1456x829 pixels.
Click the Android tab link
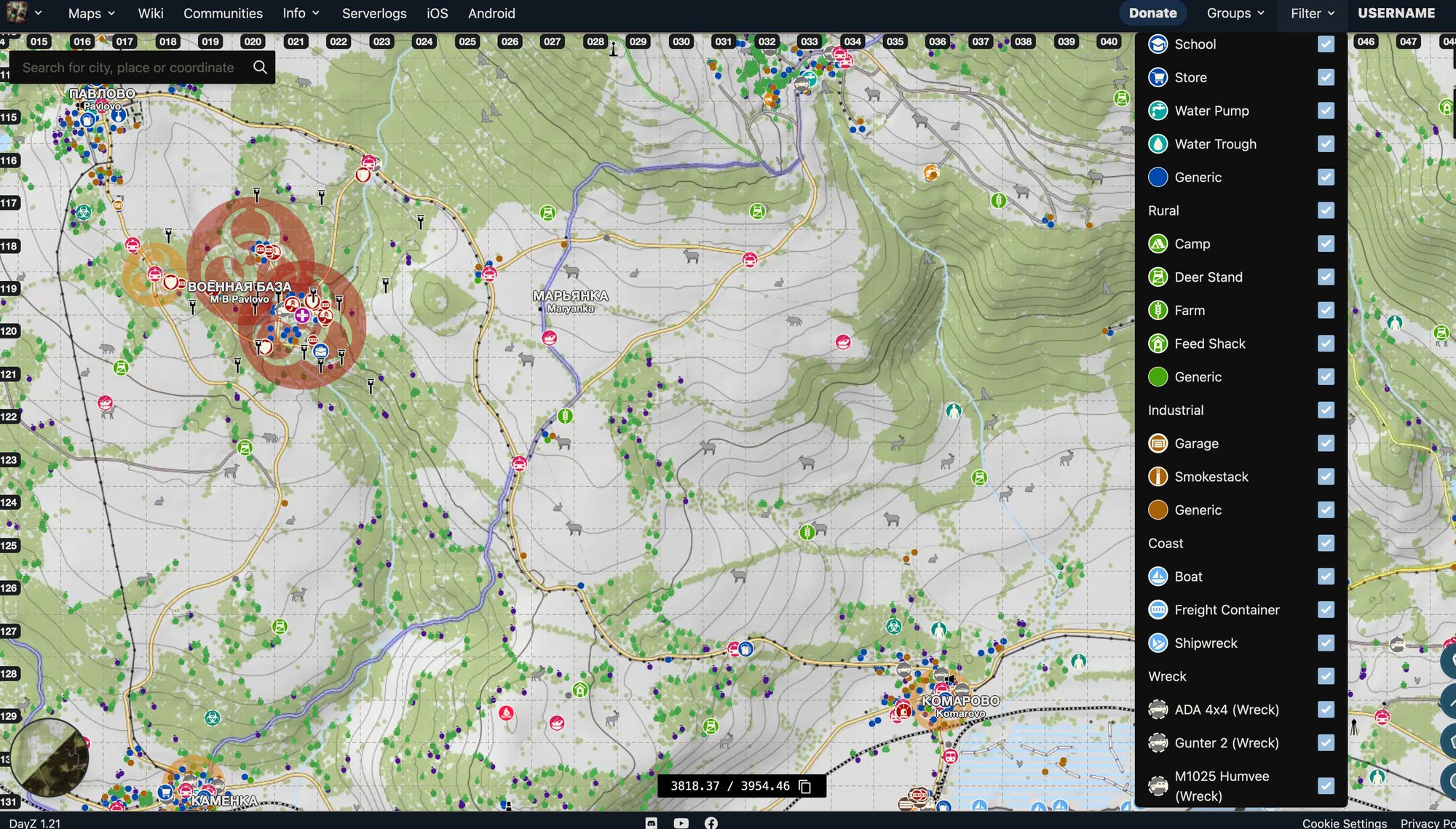pos(492,14)
